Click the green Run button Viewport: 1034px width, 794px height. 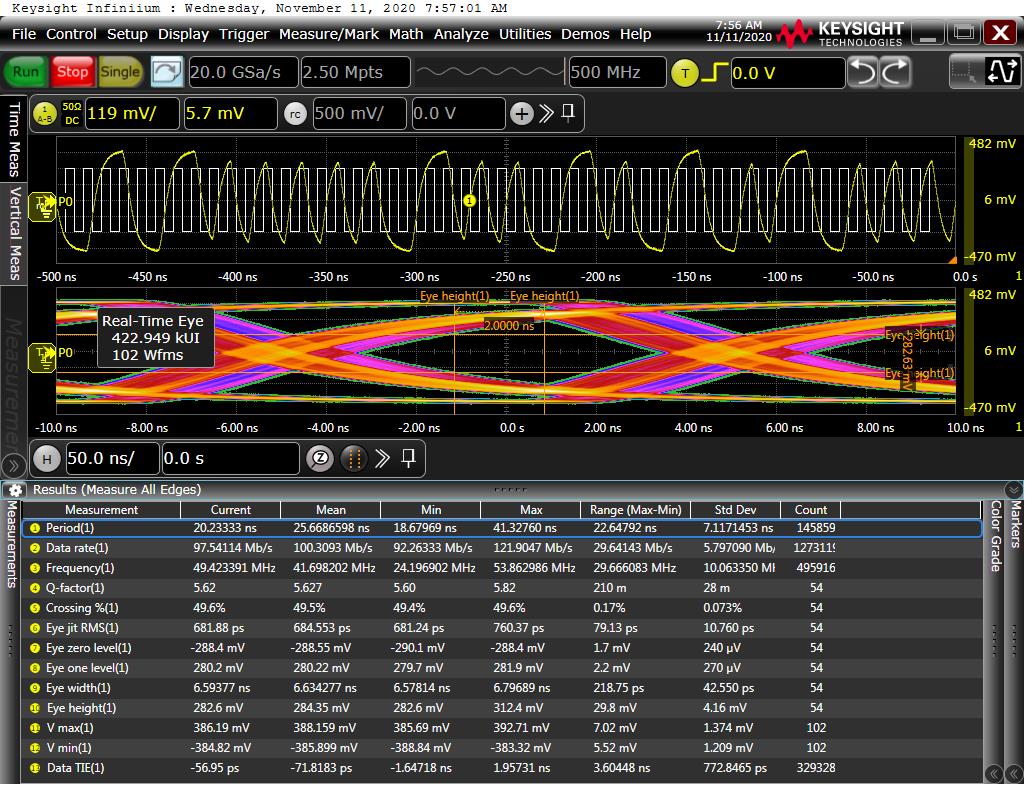tap(26, 72)
